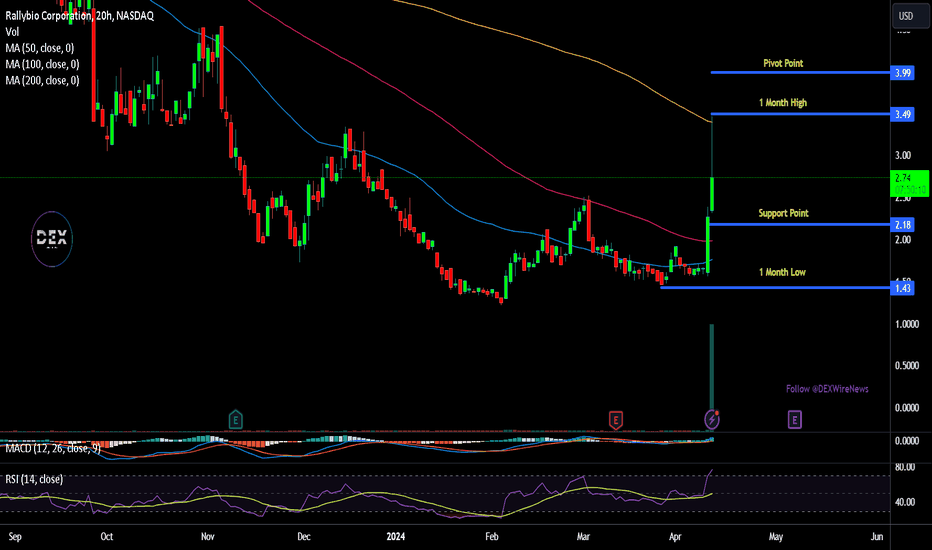Click the 1.0000 price scale value
The width and height of the screenshot is (932, 550).
click(907, 324)
